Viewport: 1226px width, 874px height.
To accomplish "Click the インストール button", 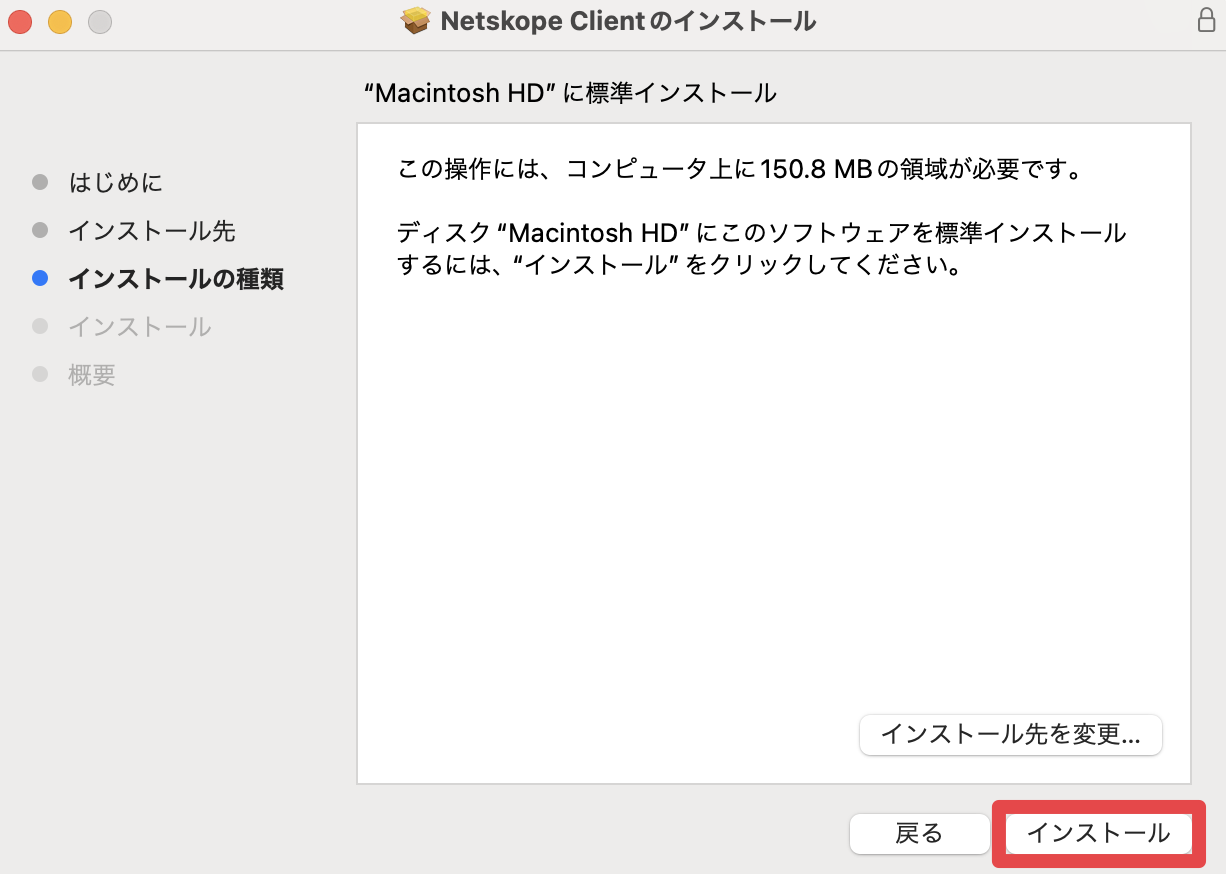I will (x=1098, y=833).
